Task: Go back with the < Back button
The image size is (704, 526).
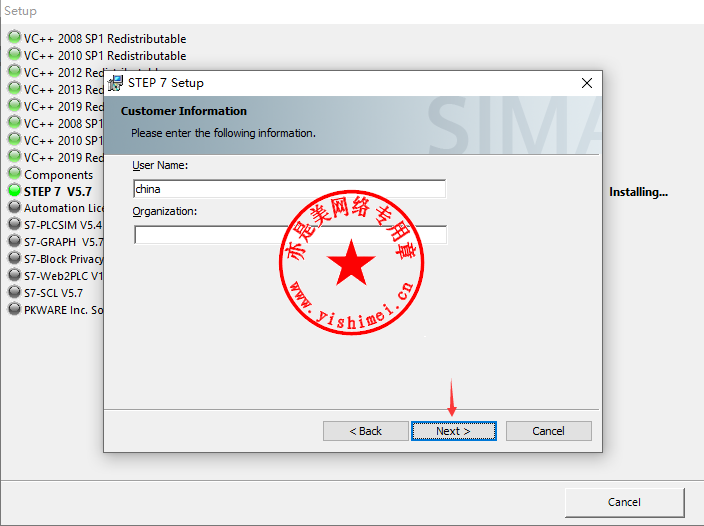Action: click(365, 431)
